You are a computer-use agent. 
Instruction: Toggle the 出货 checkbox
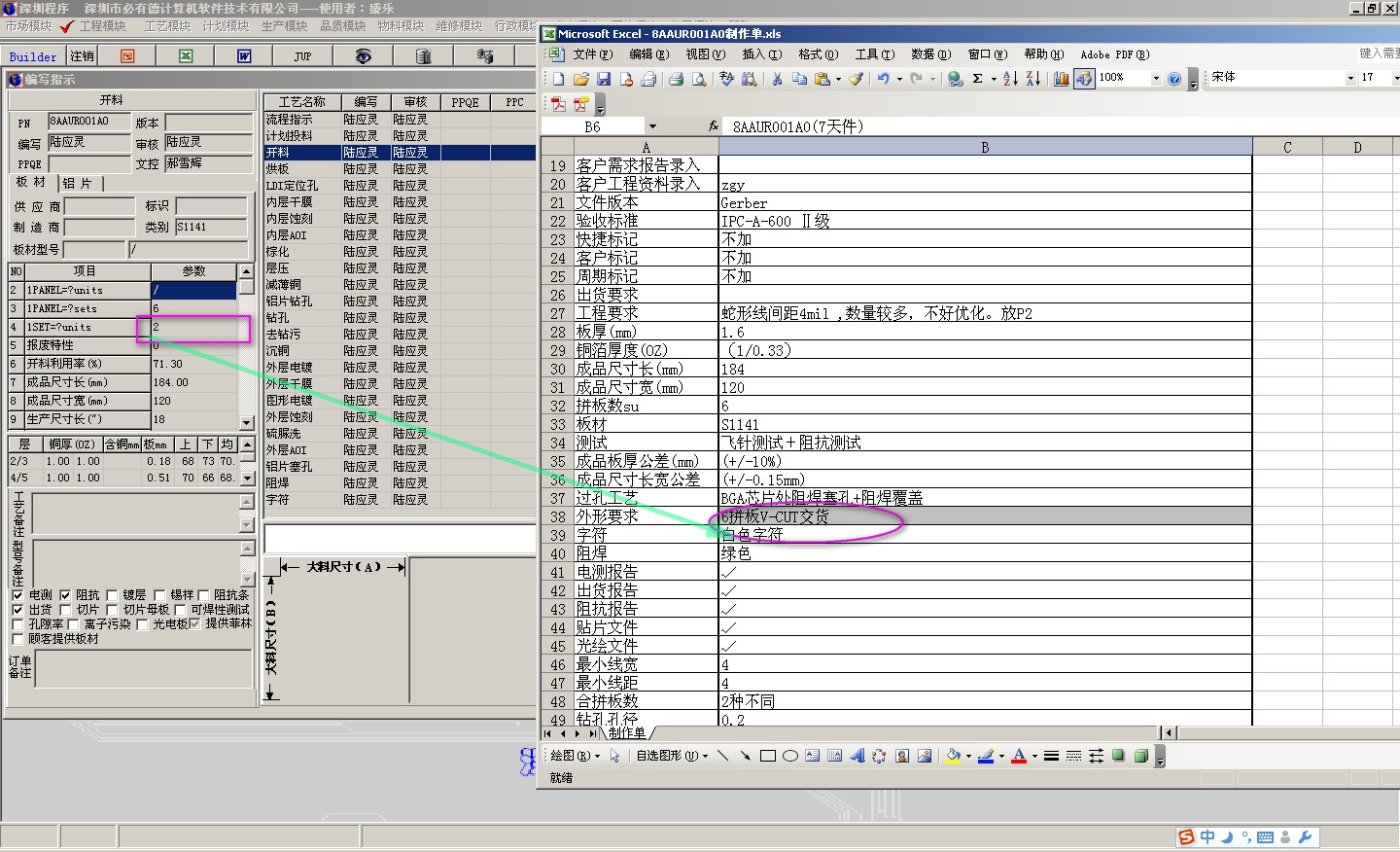(17, 610)
